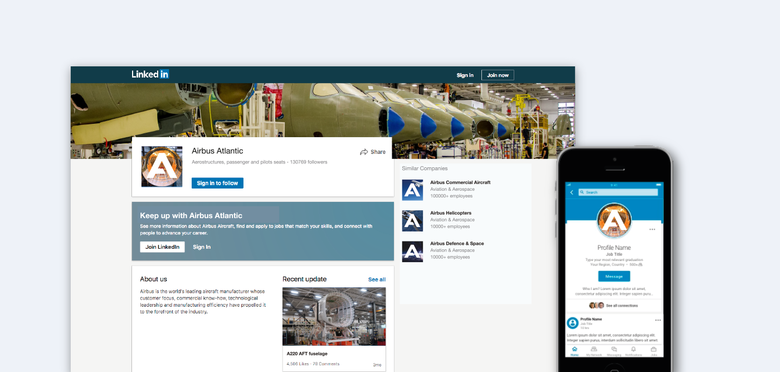Screen dimensions: 780x372
Task: Open the Airbus Atlantic company logo
Action: pos(162,167)
